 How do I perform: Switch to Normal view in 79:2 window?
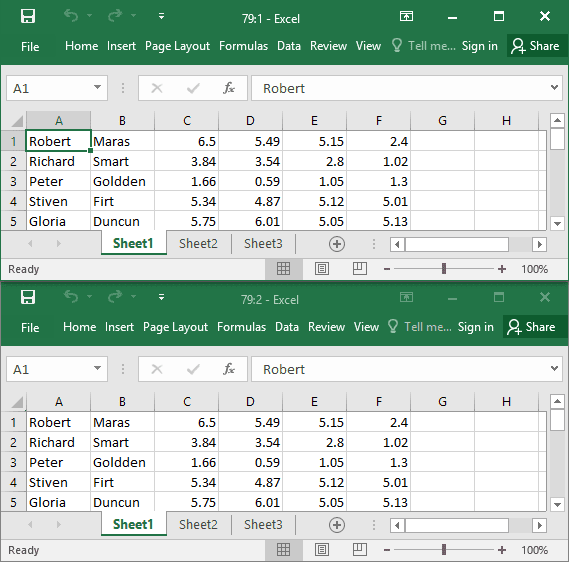[x=283, y=550]
